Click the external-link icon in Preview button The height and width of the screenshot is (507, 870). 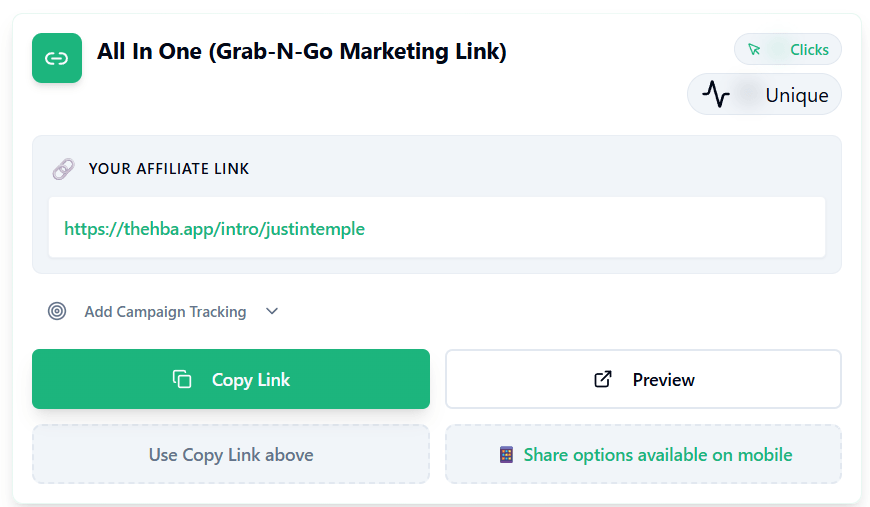(x=603, y=379)
